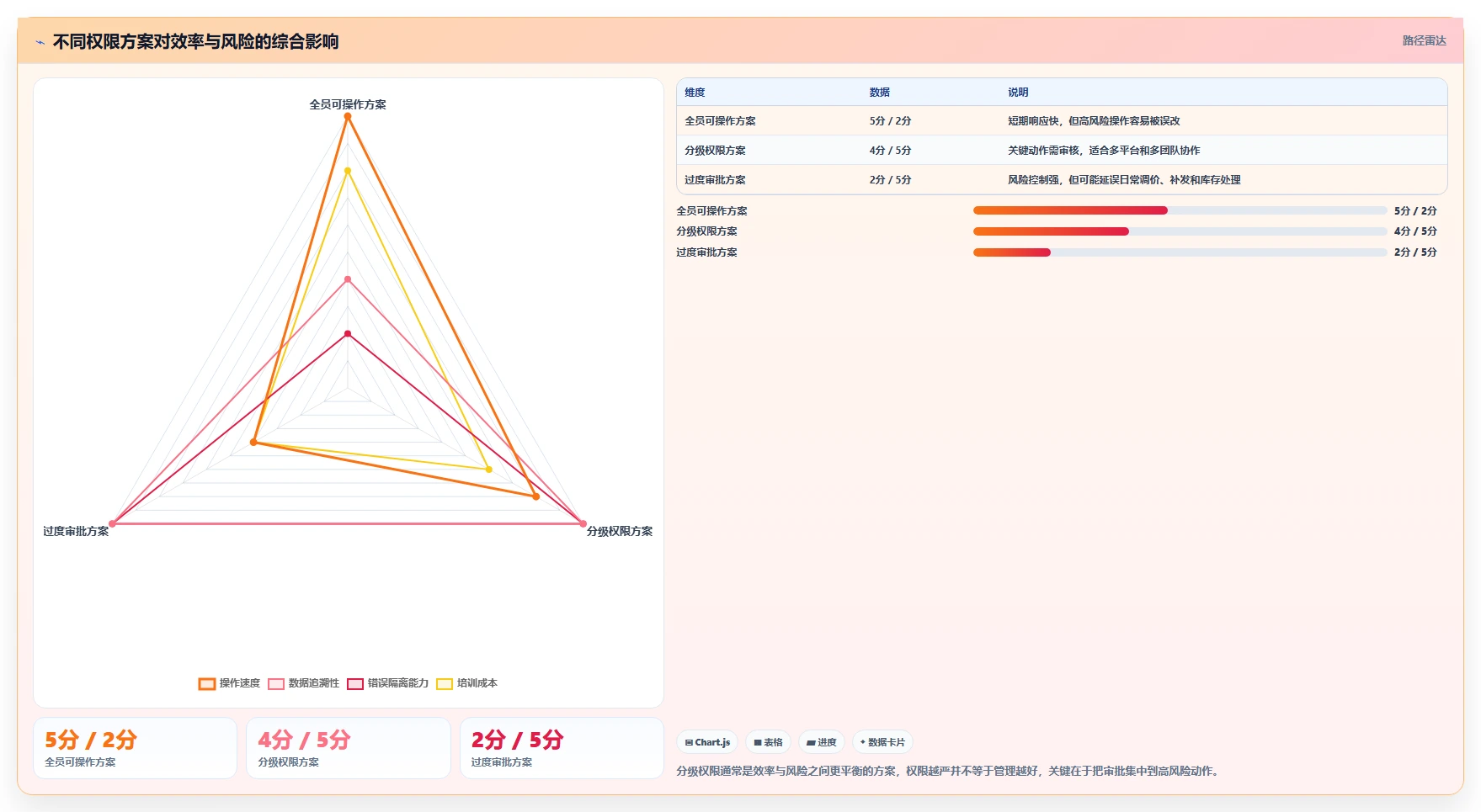Image resolution: width=1481 pixels, height=812 pixels.
Task: Toggle the 数据追溯性 legend item
Action: pyautogui.click(x=303, y=683)
